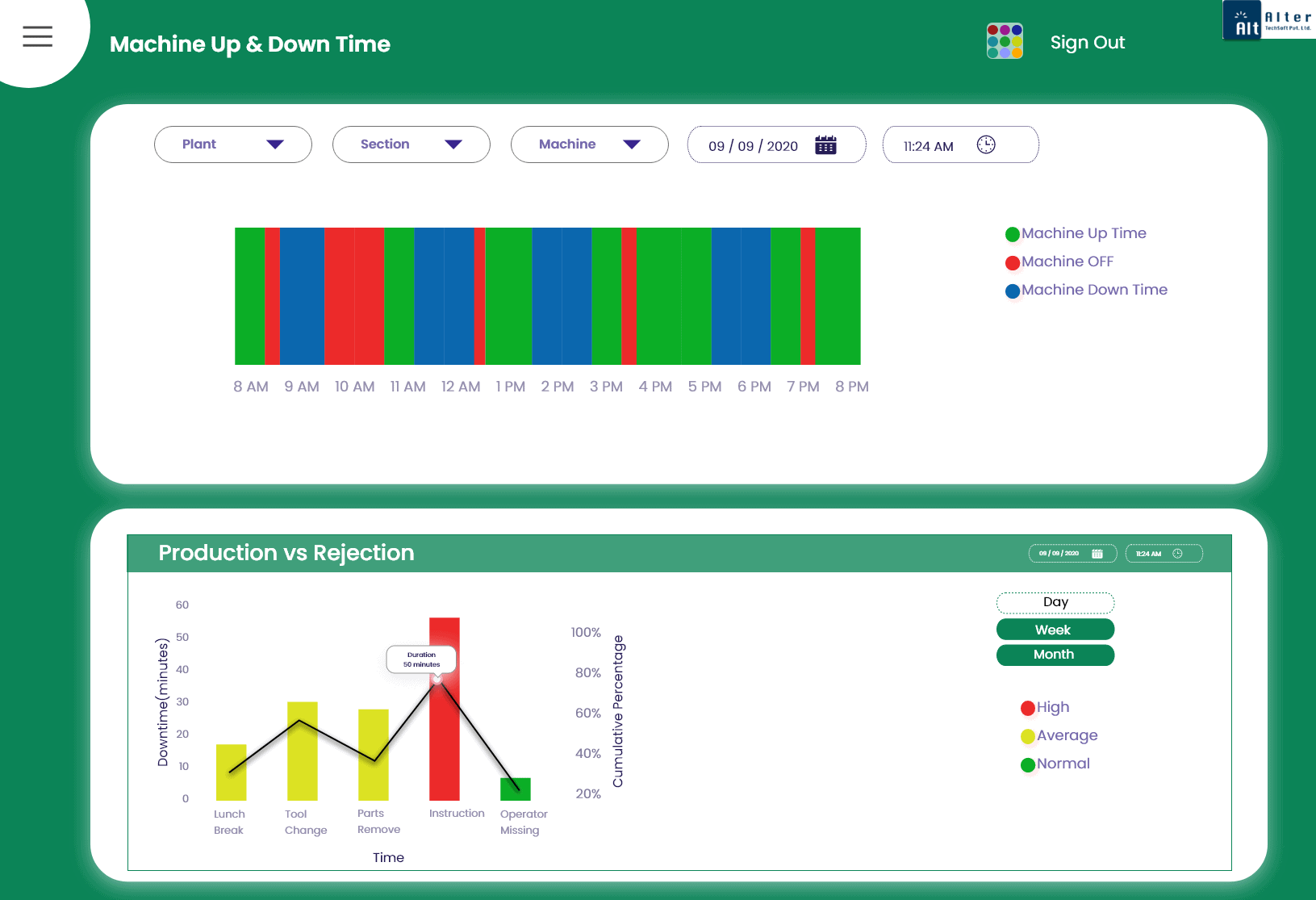Click the Machine Up Time green legend dot
The width and height of the screenshot is (1316, 900).
tap(1011, 233)
